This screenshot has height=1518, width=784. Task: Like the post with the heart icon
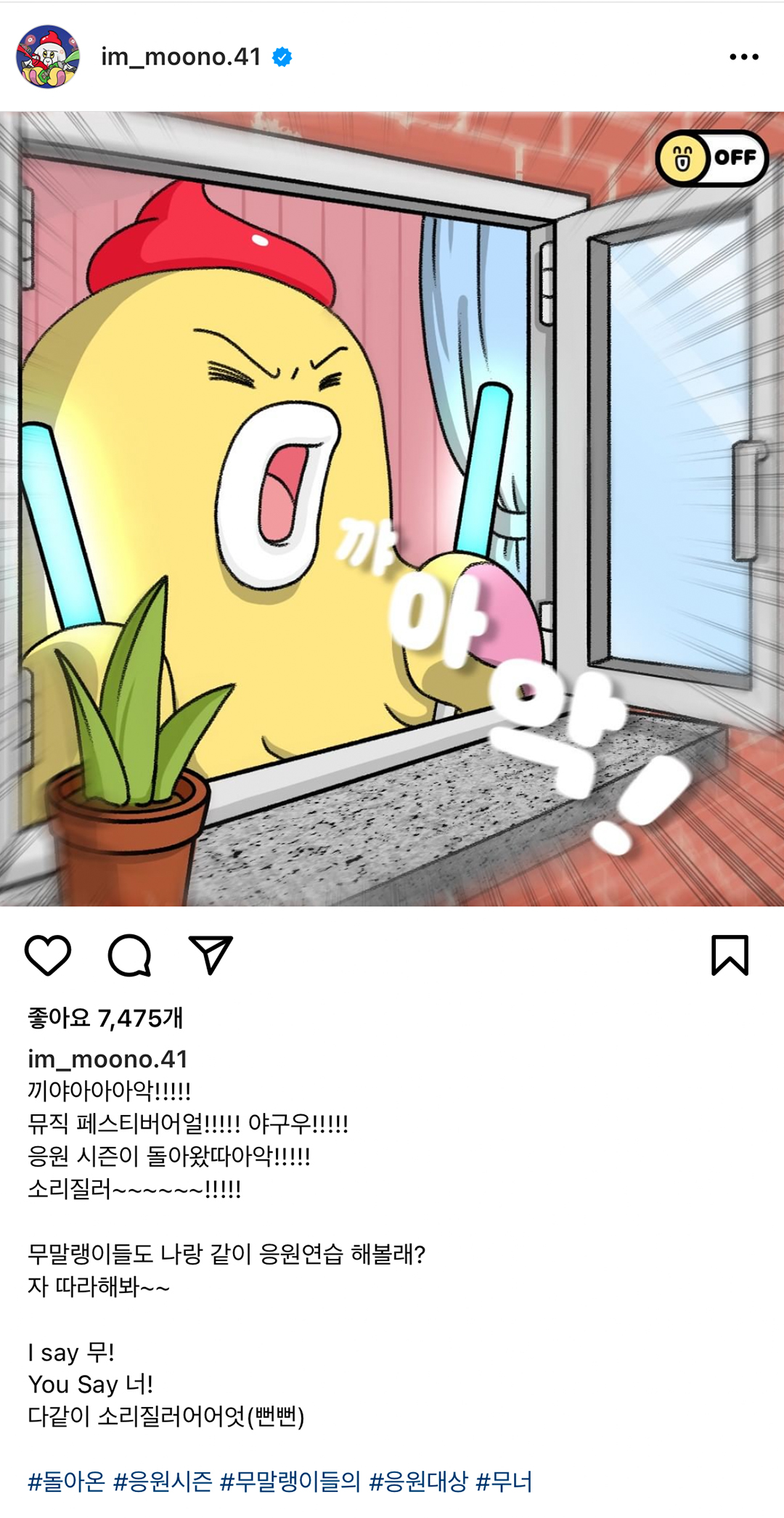point(48,955)
